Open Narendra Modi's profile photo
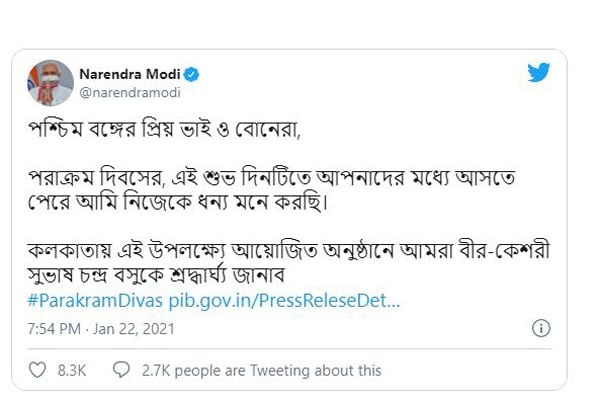The image size is (600, 400). tap(50, 81)
